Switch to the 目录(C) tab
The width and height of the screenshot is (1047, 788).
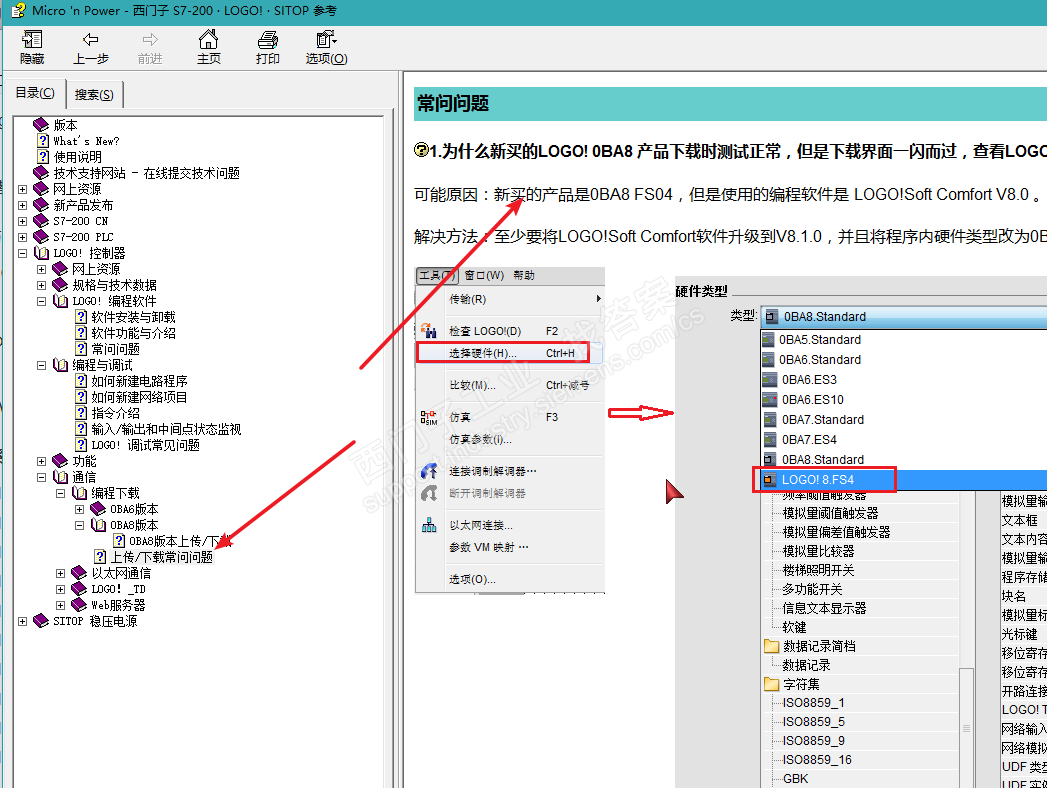(35, 93)
